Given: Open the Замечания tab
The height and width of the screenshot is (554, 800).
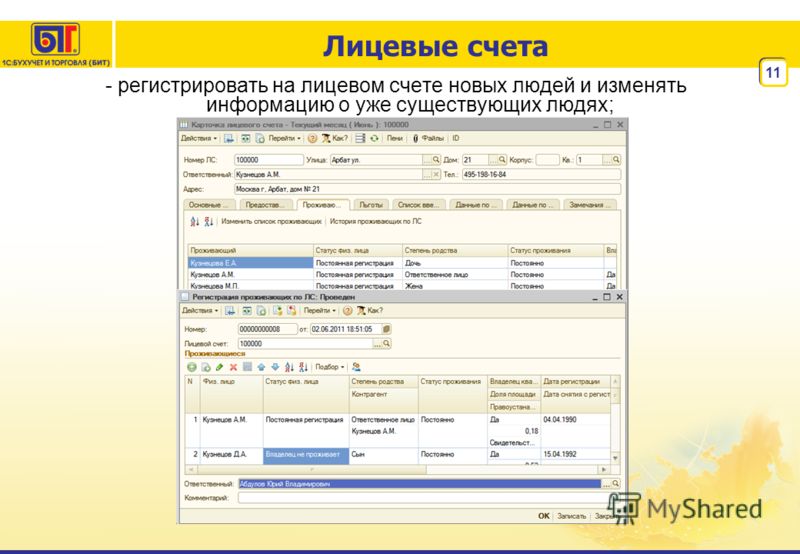Looking at the screenshot, I should [x=589, y=205].
